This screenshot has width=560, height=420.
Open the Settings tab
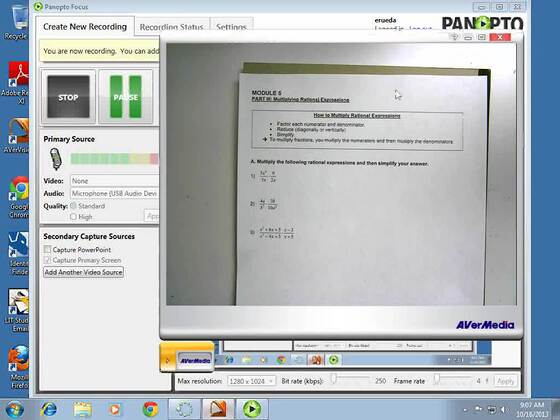(231, 27)
